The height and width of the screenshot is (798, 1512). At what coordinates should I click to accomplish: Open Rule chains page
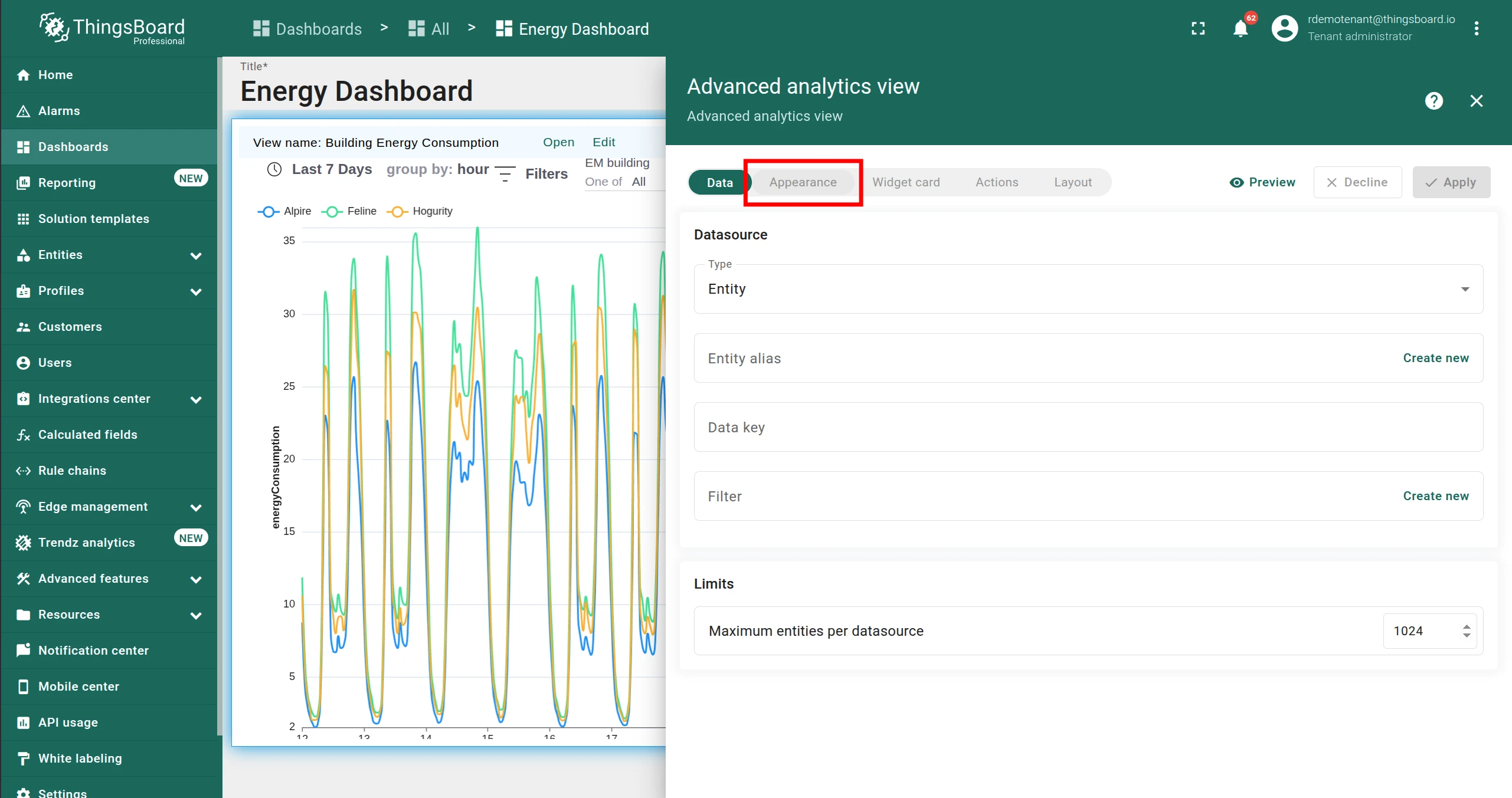[109, 471]
